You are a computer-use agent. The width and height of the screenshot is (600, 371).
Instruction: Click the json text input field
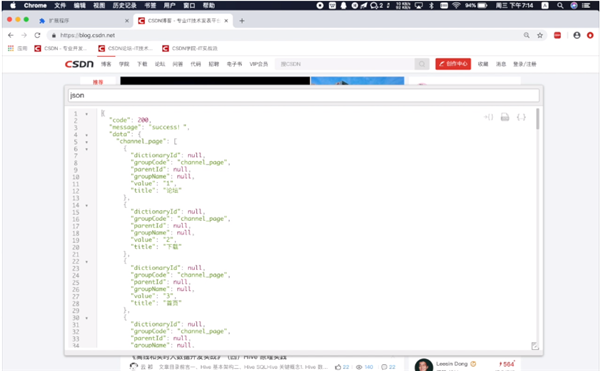tap(304, 95)
